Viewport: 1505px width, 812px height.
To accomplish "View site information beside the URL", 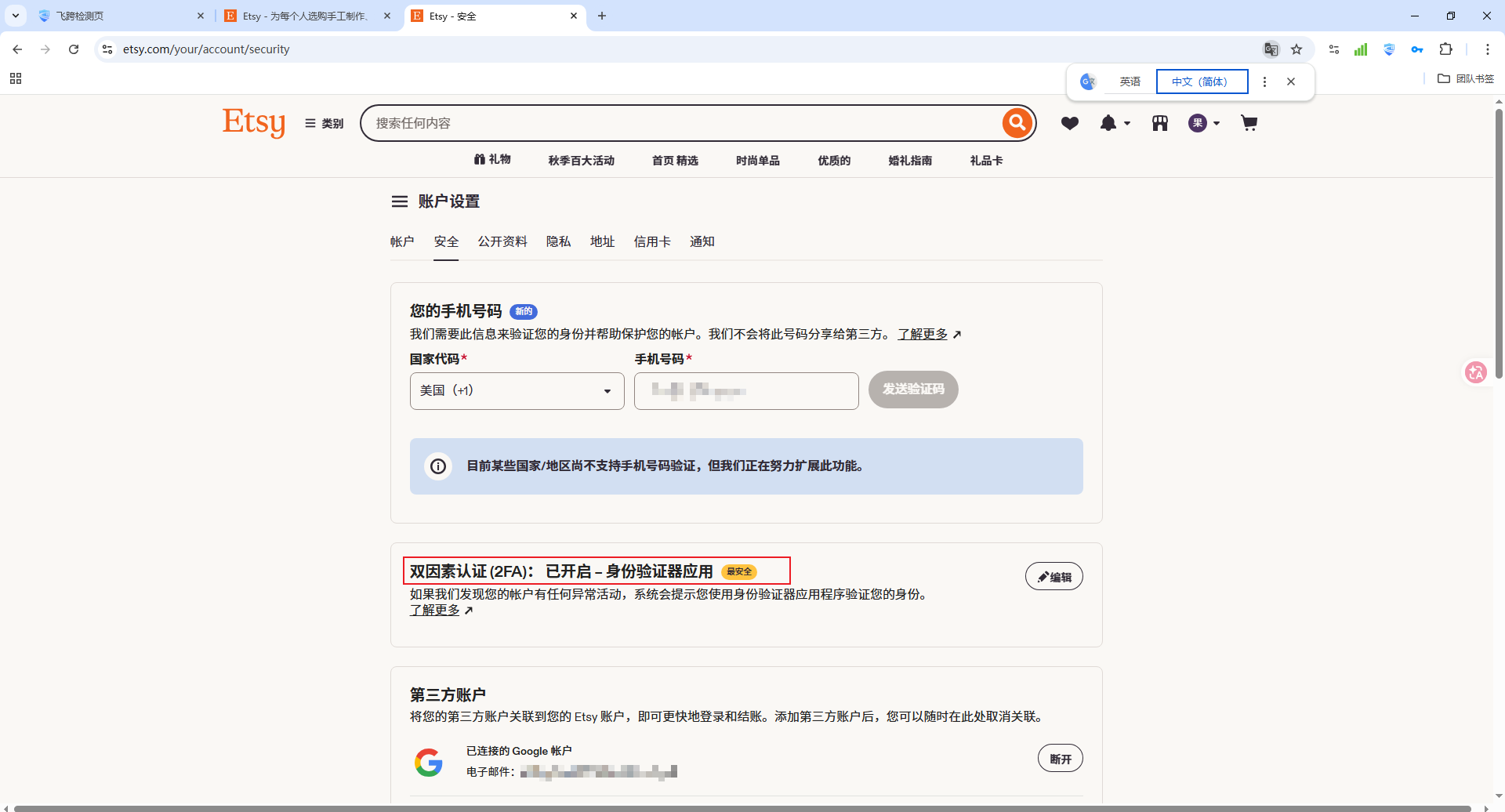I will 107,49.
